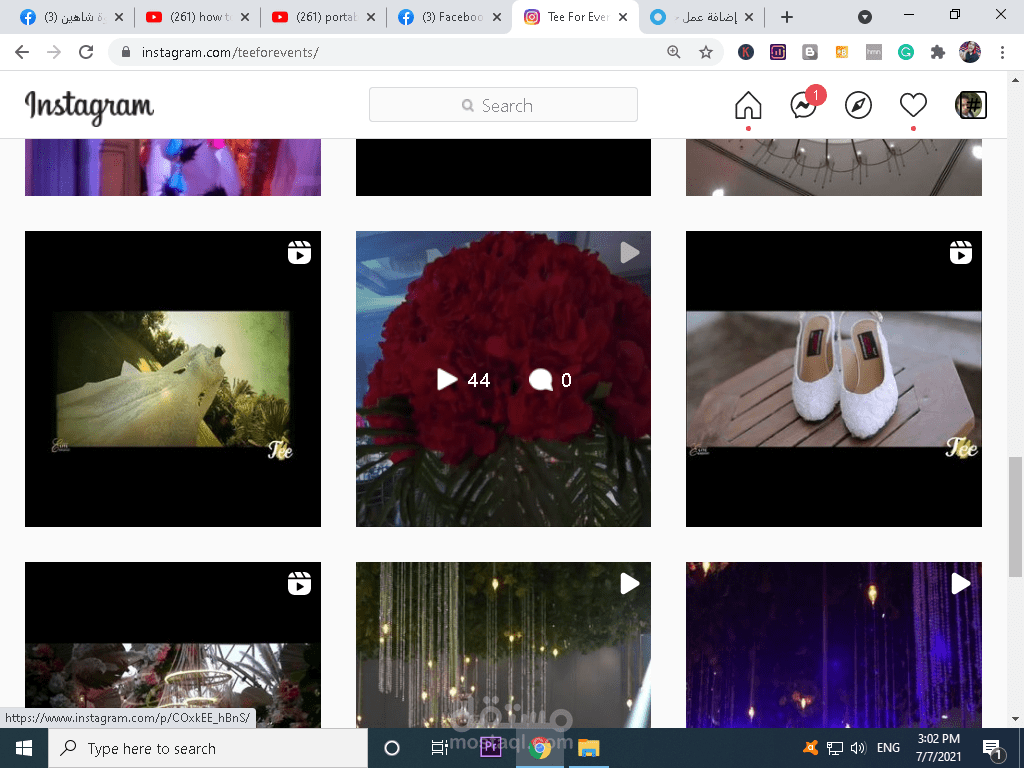This screenshot has width=1024, height=768.
Task: Go forward in the browser
Action: click(x=54, y=52)
